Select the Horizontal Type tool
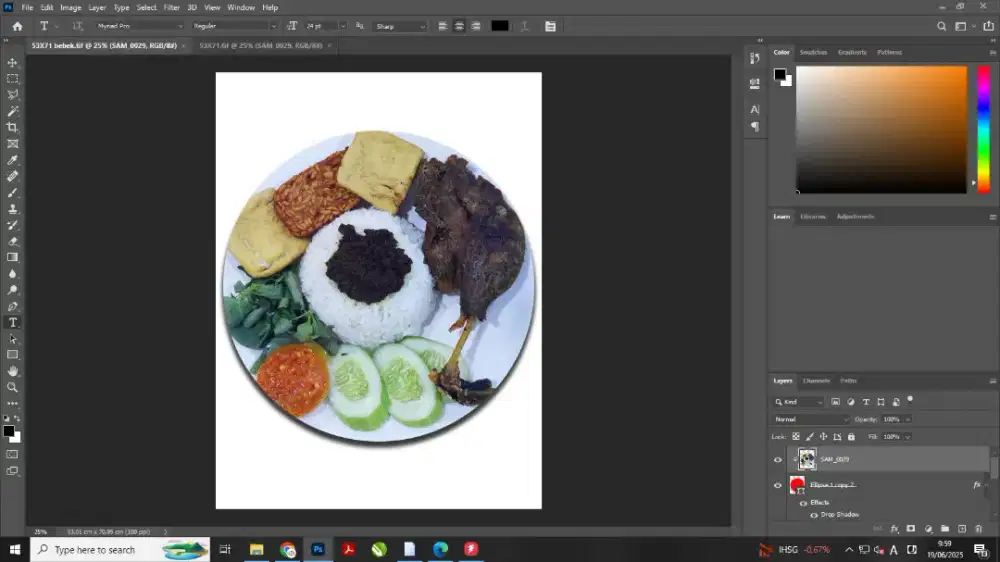Image resolution: width=1000 pixels, height=562 pixels. [12, 323]
